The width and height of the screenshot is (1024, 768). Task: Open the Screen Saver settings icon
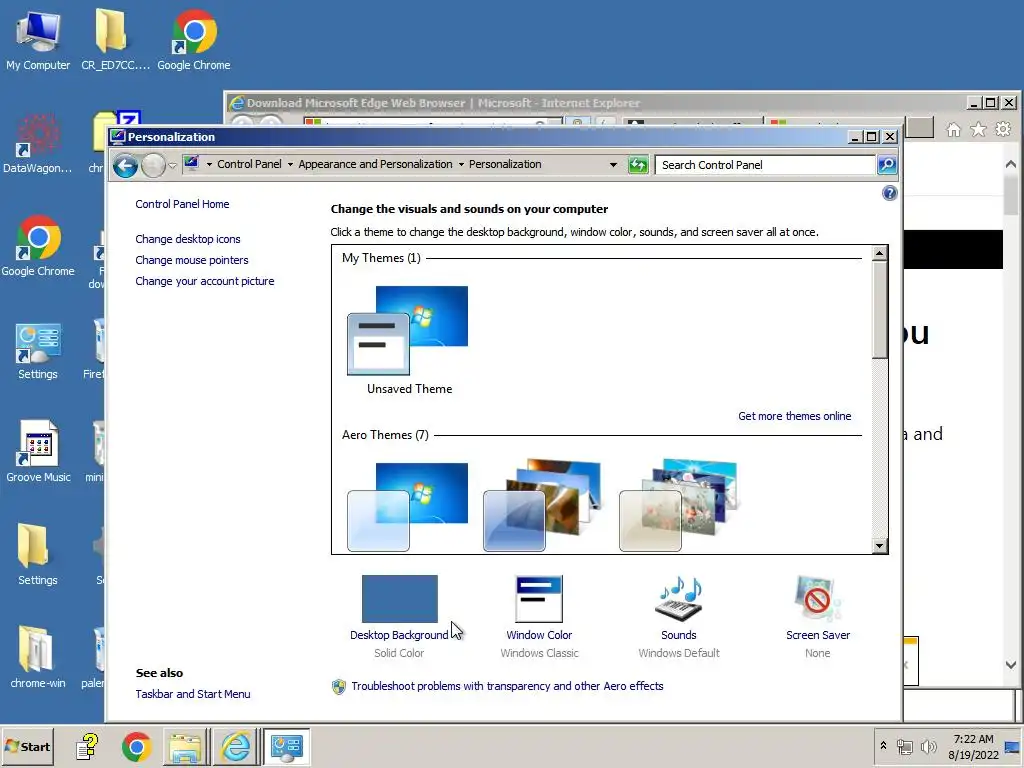[x=818, y=599]
